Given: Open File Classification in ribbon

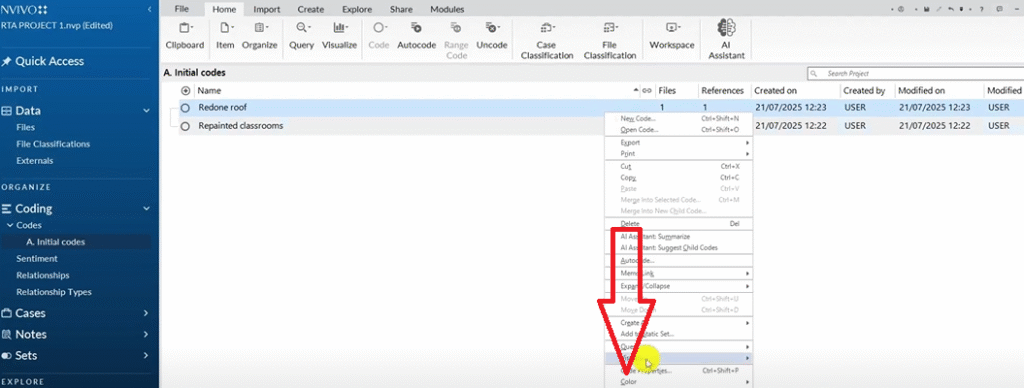Looking at the screenshot, I should [609, 40].
